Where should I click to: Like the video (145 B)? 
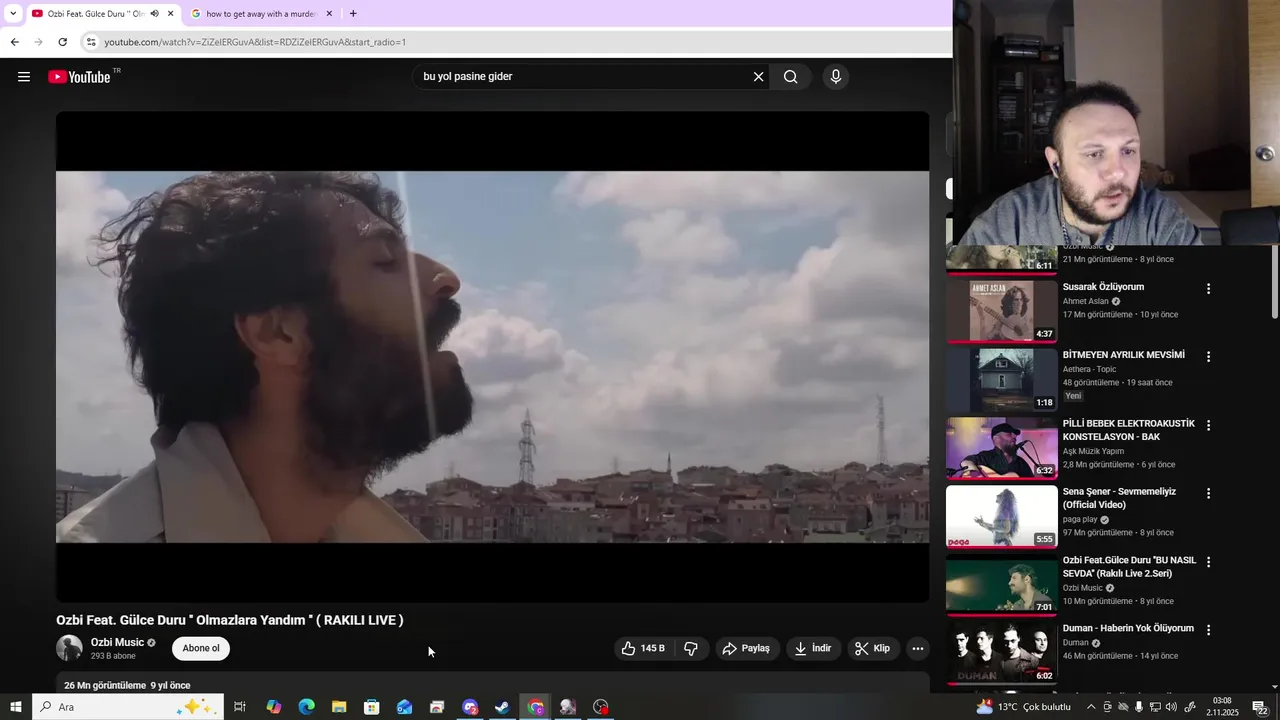643,648
